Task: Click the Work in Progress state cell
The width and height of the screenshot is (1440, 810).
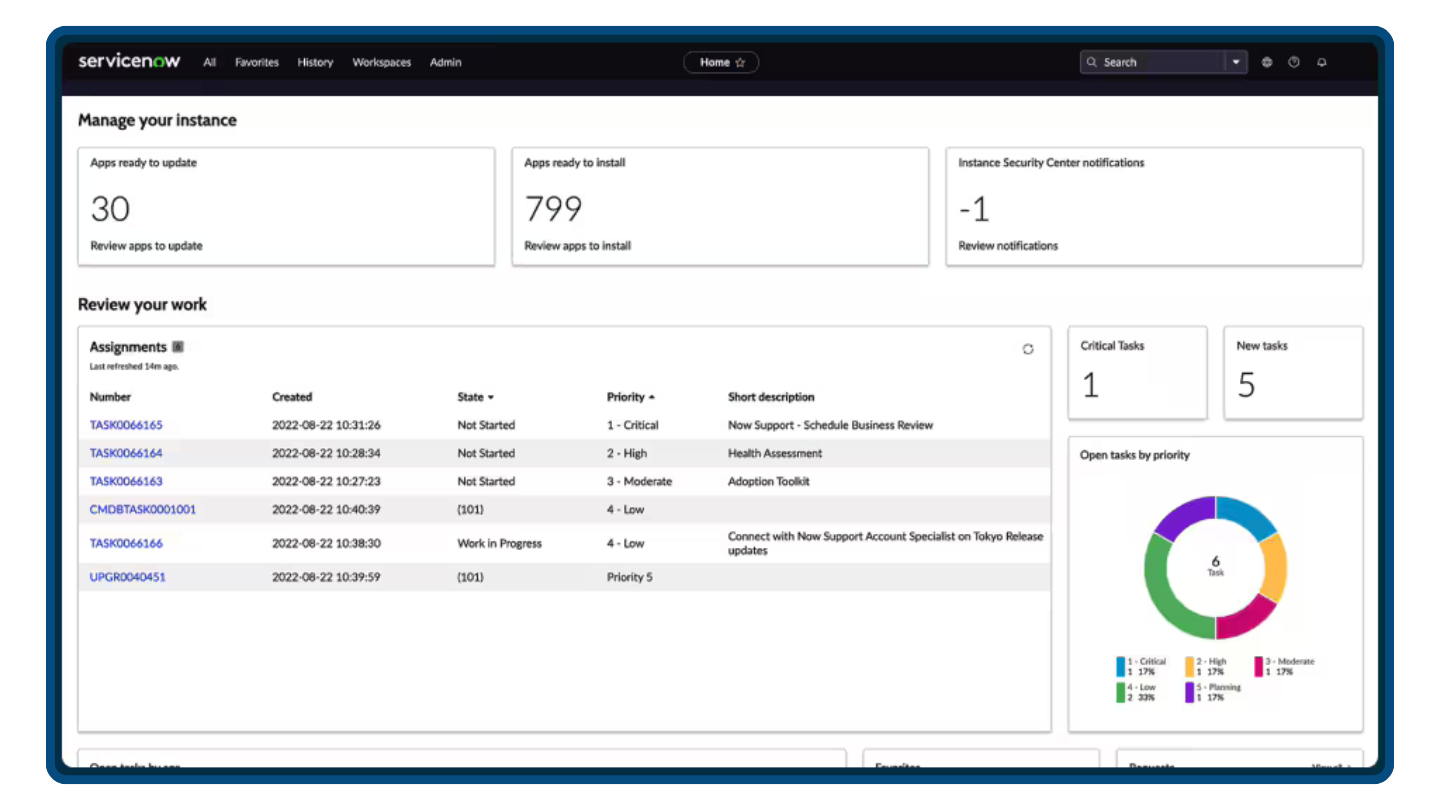Action: pyautogui.click(x=500, y=543)
